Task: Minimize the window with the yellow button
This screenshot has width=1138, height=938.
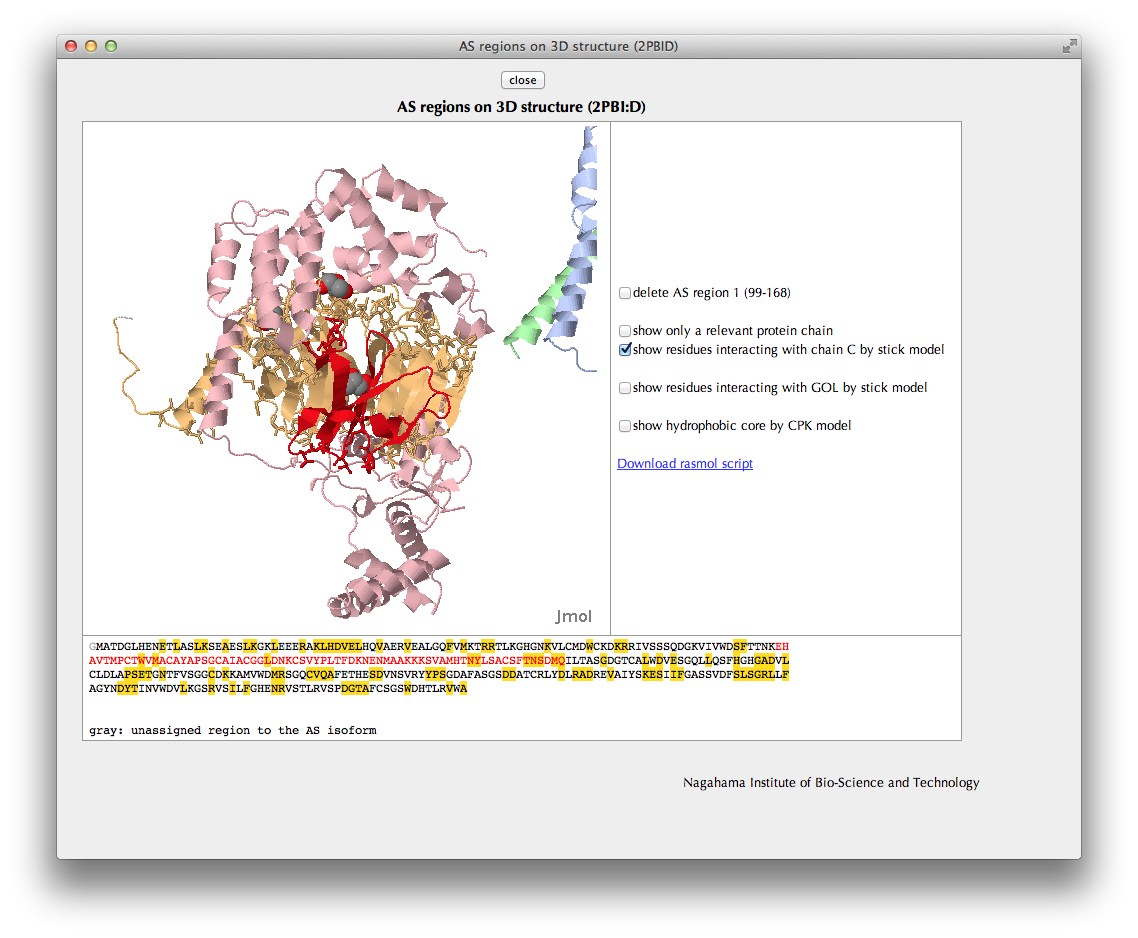Action: pyautogui.click(x=91, y=46)
